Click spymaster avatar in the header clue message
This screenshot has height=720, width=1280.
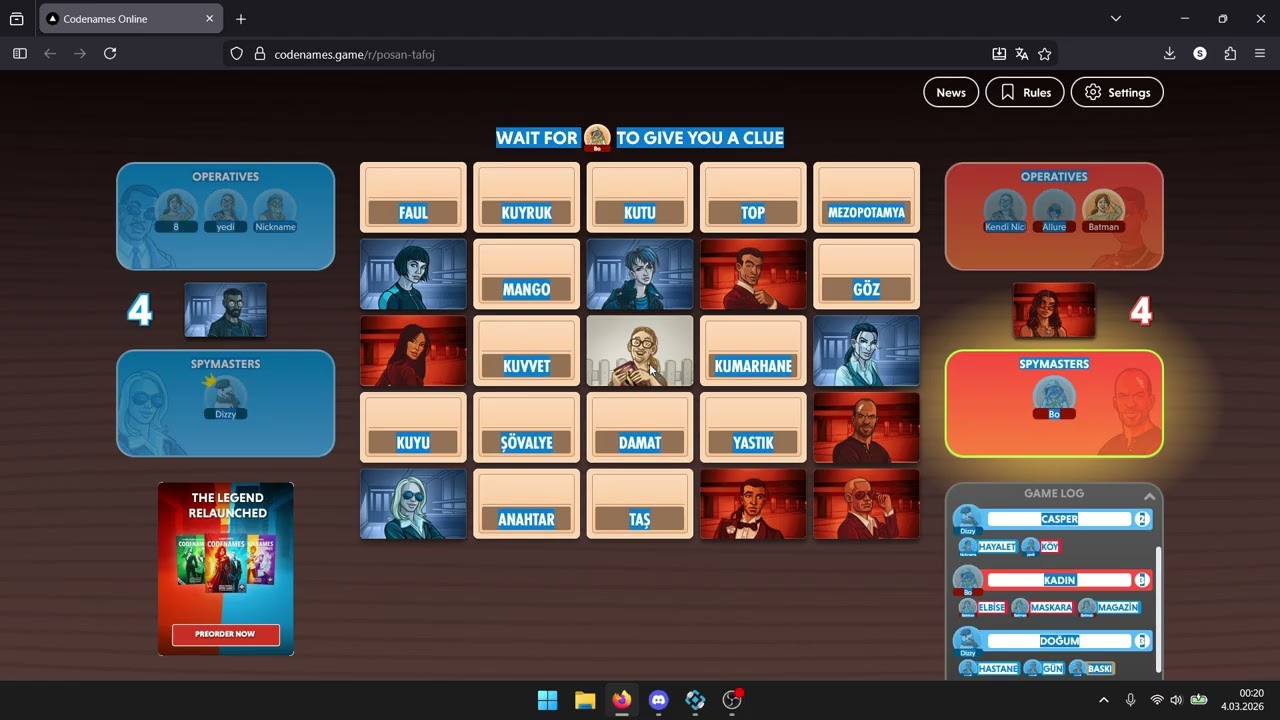pyautogui.click(x=597, y=138)
